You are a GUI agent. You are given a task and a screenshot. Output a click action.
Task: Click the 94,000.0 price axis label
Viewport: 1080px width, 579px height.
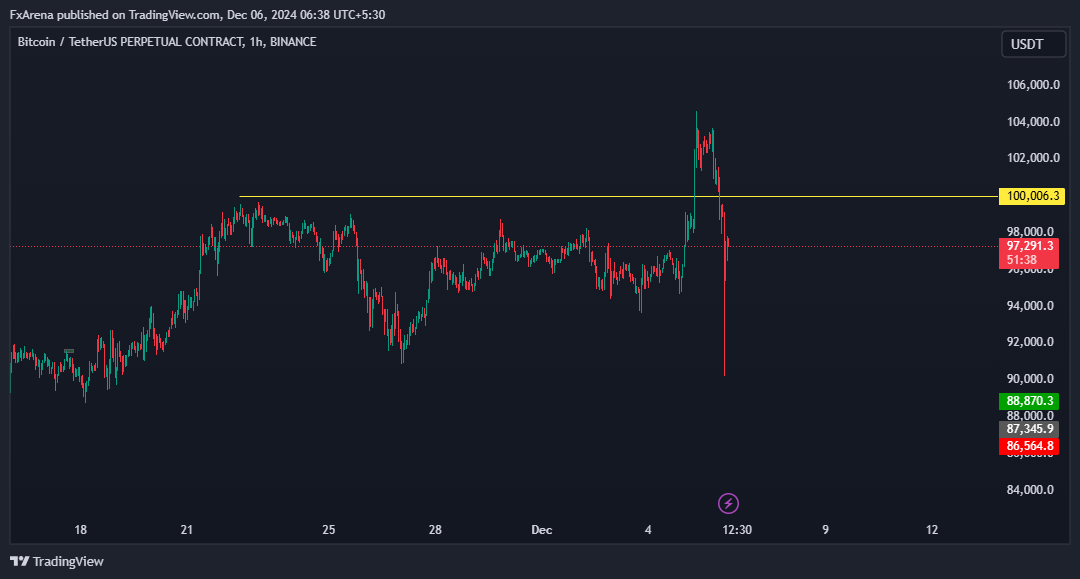(x=1030, y=306)
